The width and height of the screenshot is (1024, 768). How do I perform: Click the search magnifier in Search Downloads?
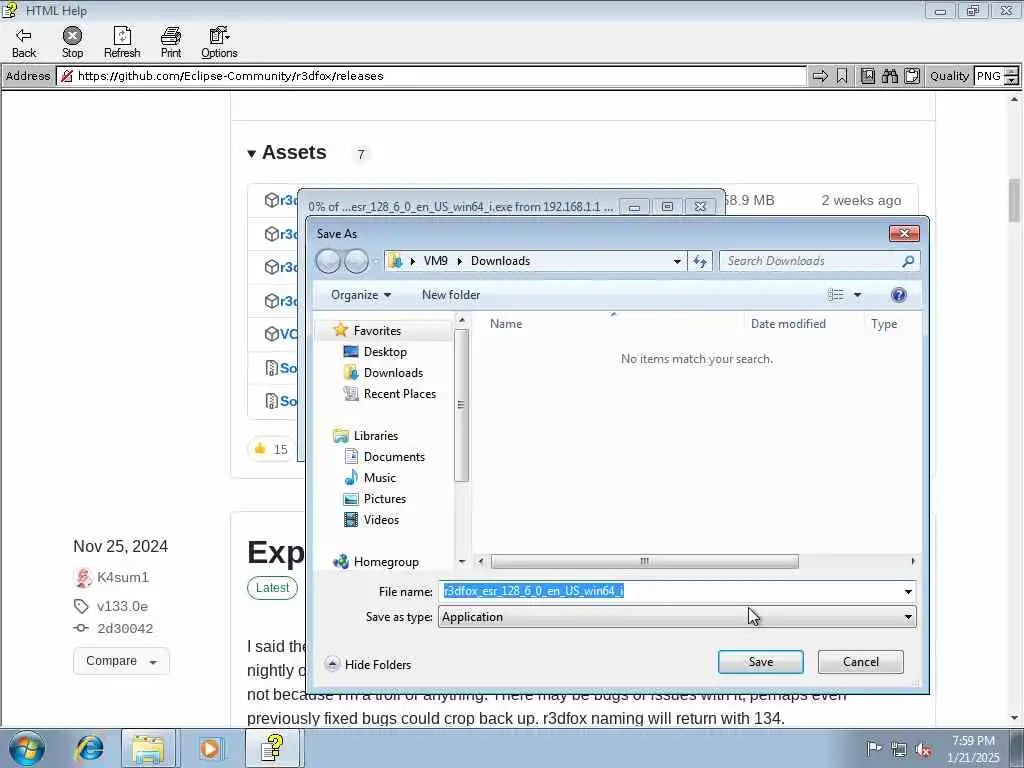click(x=908, y=261)
